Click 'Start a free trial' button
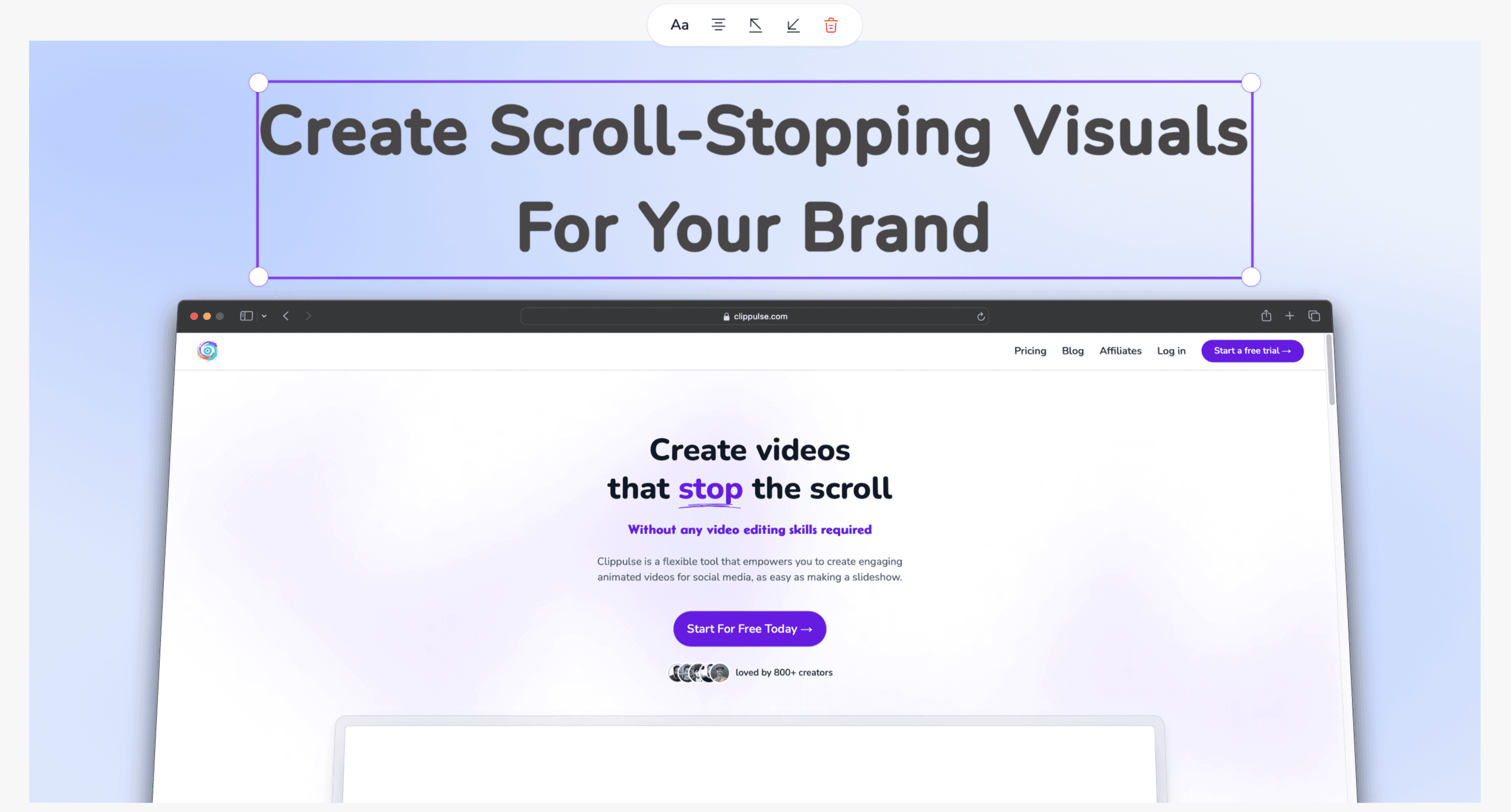Screen dimensions: 1511x812 [x=1252, y=351]
